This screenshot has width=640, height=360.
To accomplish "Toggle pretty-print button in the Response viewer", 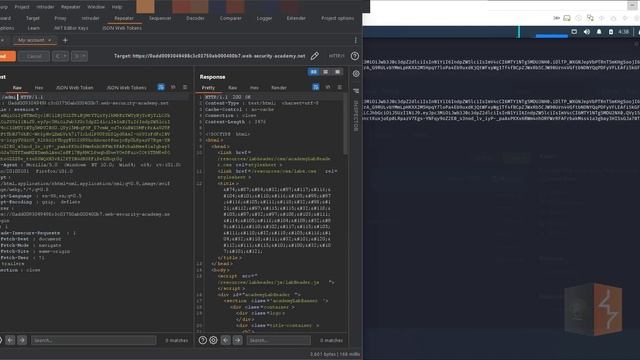I will (x=316, y=87).
